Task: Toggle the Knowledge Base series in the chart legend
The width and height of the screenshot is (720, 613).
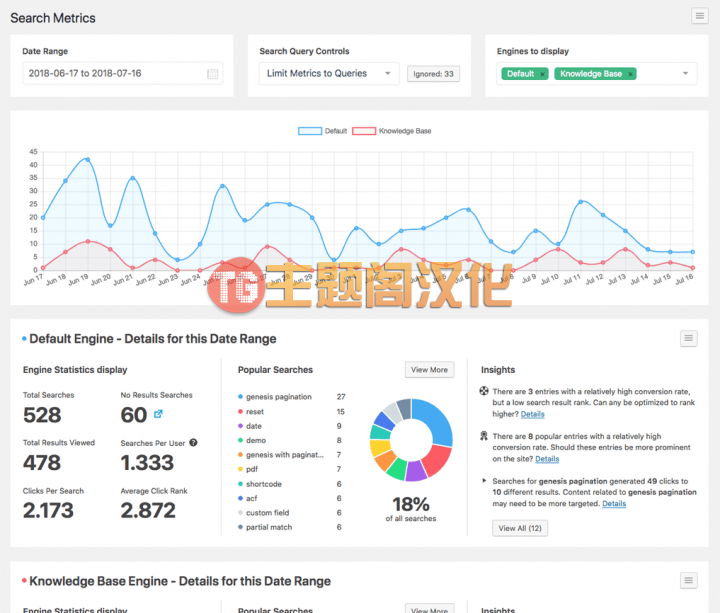Action: (392, 131)
